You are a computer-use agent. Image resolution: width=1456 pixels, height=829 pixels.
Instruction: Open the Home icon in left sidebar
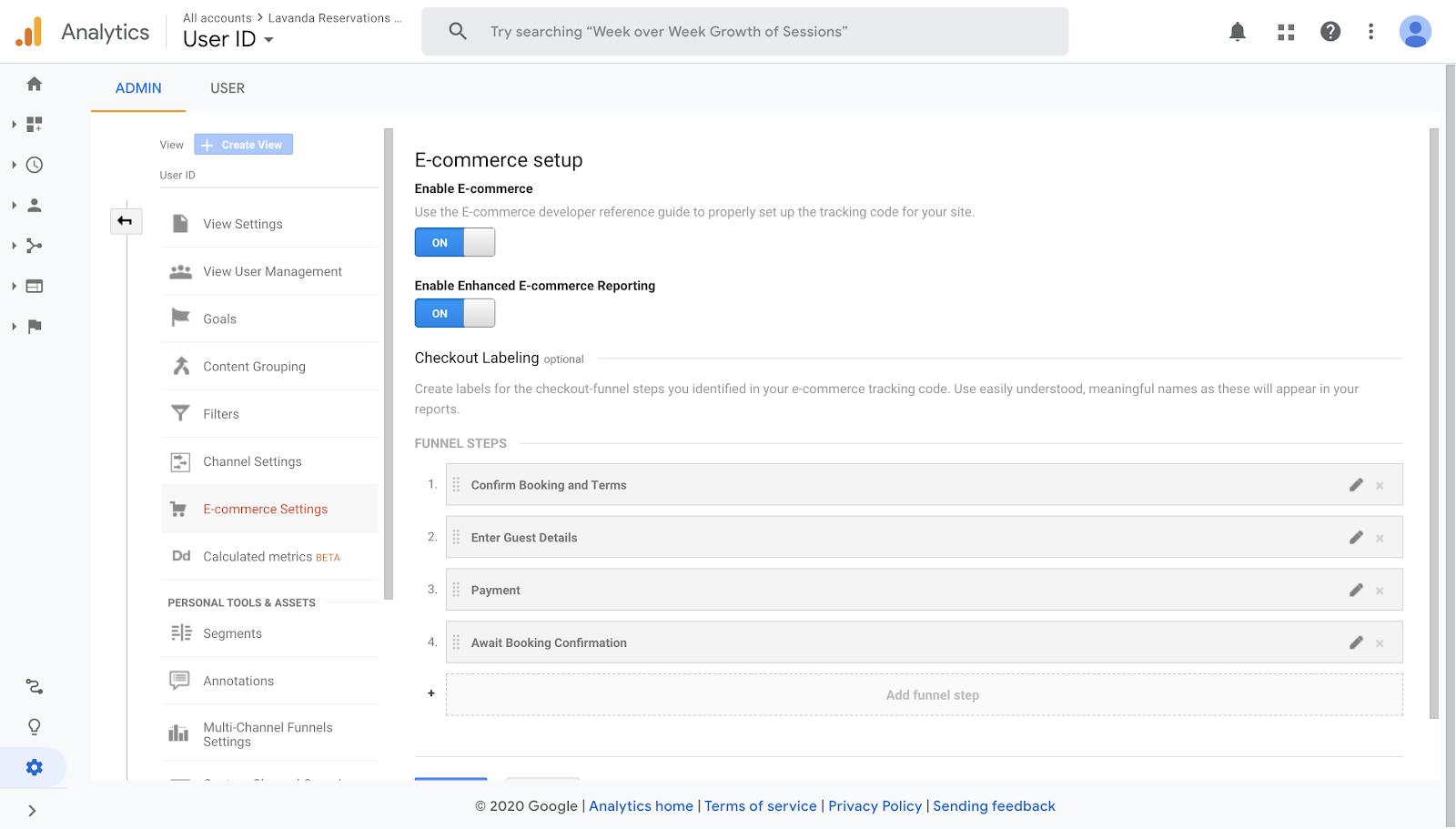tap(35, 84)
